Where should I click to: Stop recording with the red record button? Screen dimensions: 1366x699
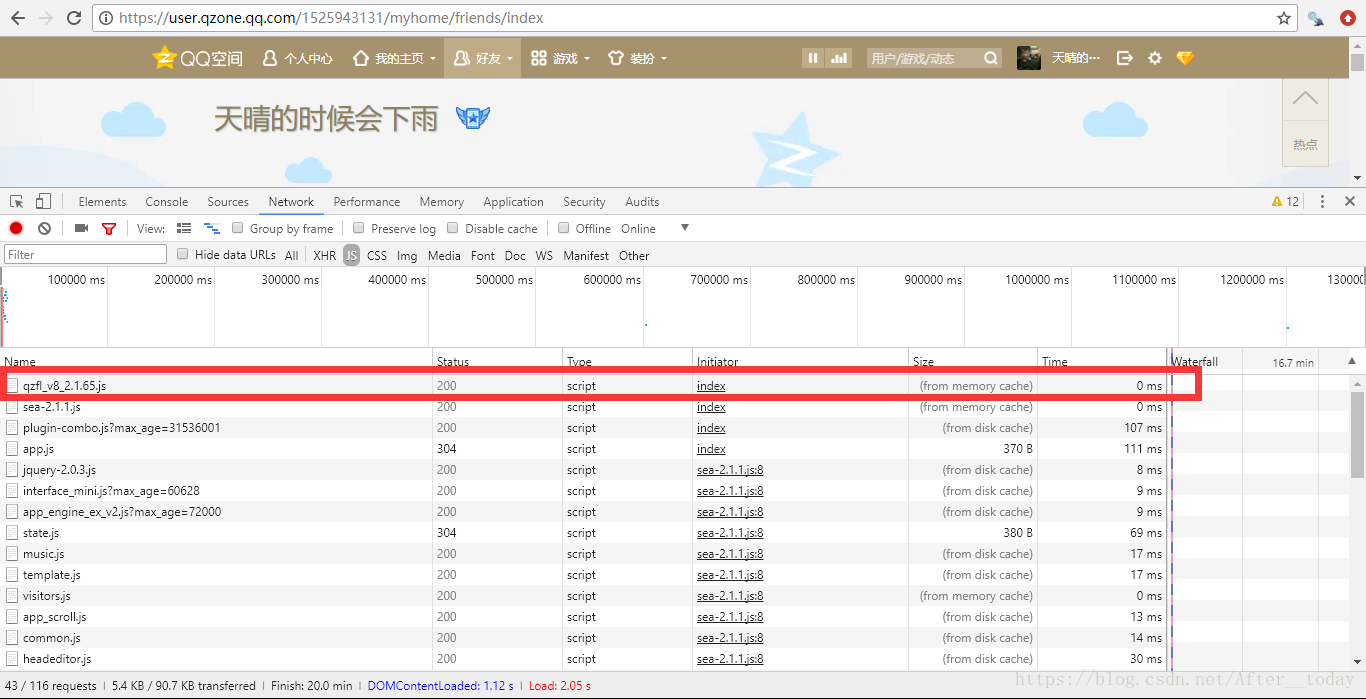click(16, 228)
